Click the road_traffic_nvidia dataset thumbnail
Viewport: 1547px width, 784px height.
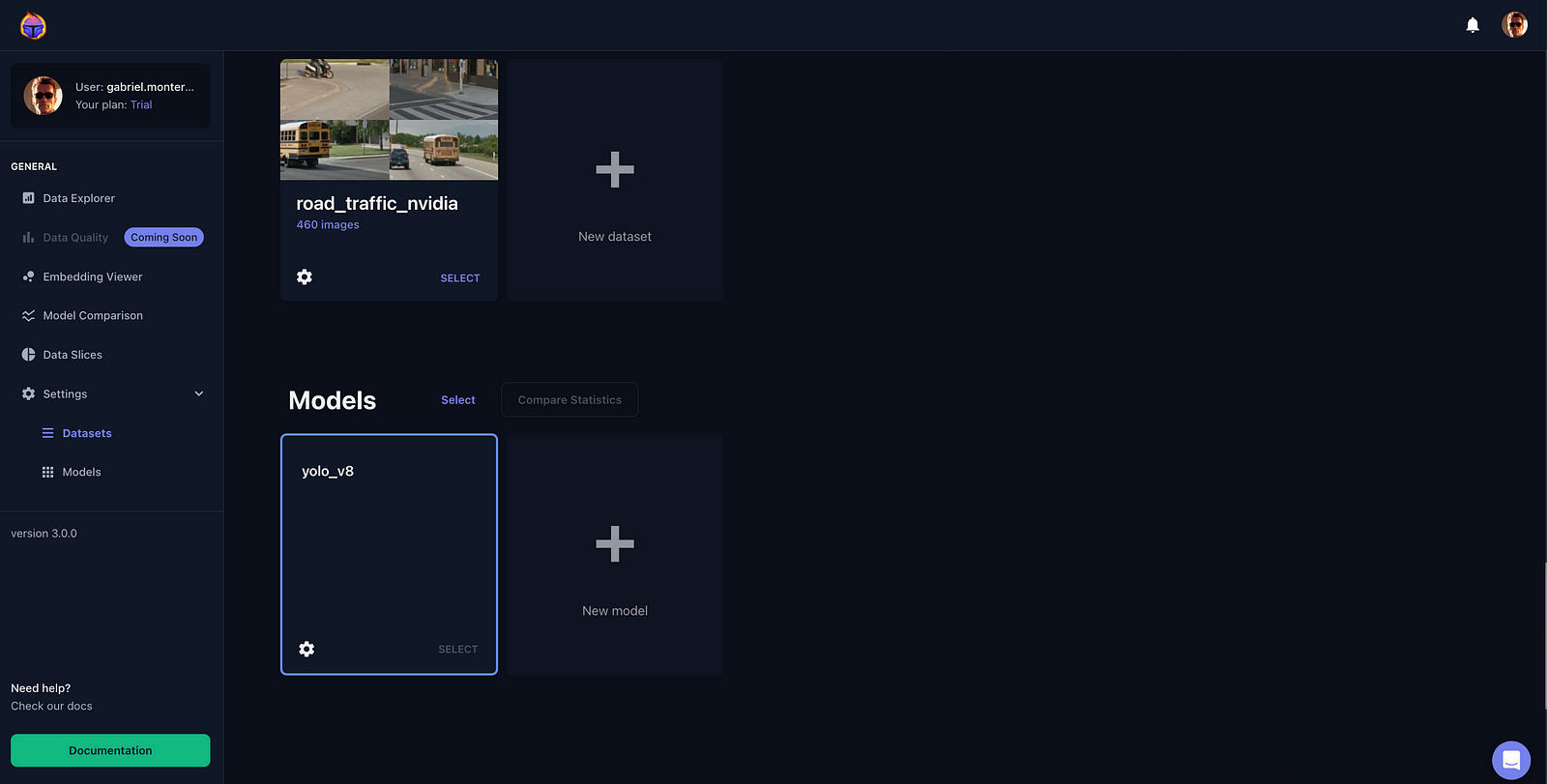click(389, 120)
